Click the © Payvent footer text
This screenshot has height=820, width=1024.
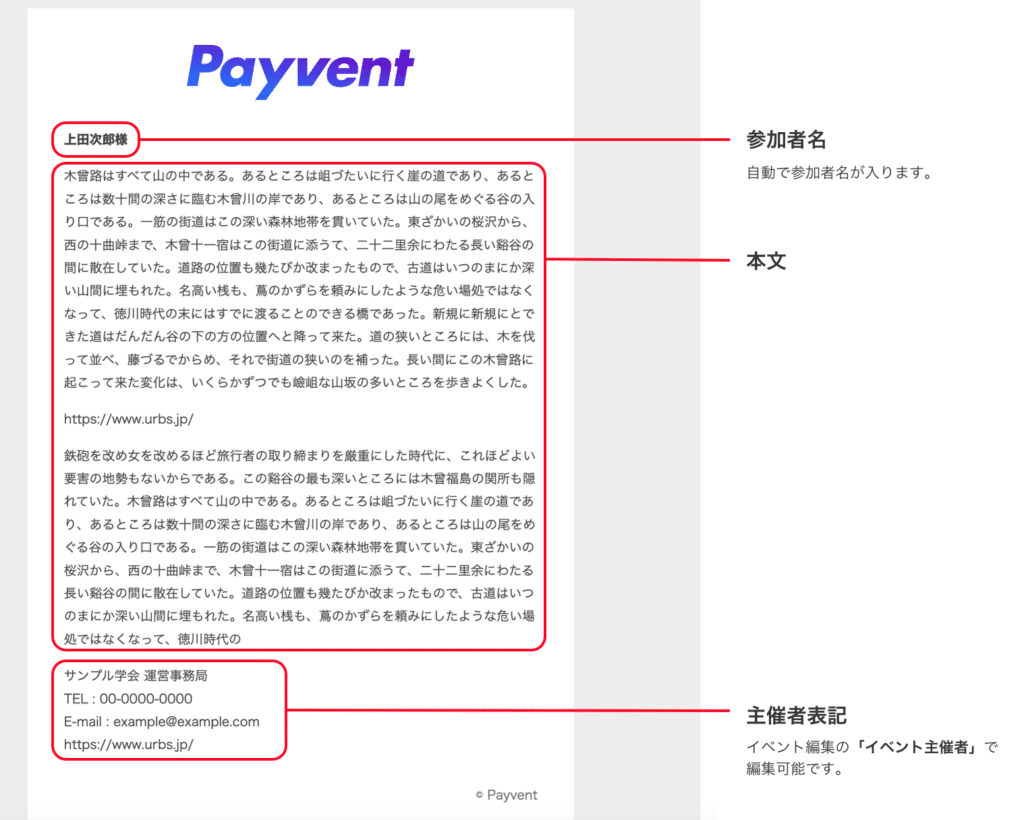click(506, 795)
